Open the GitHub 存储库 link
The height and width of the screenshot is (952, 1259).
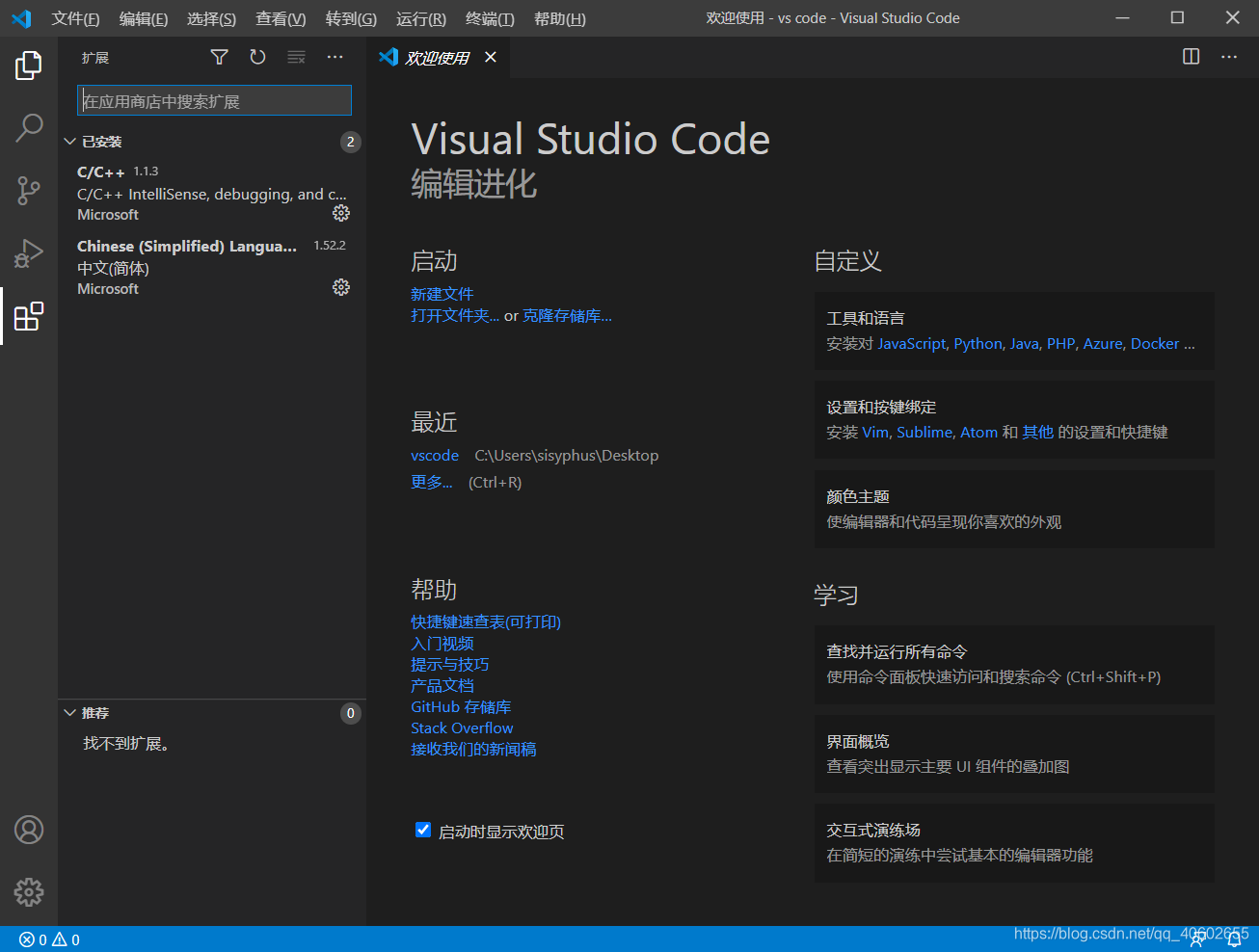(x=461, y=707)
